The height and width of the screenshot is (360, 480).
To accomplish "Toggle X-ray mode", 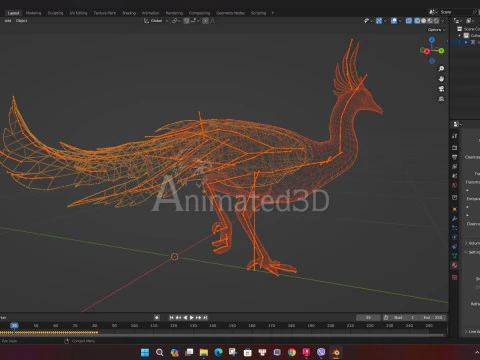I will click(409, 21).
